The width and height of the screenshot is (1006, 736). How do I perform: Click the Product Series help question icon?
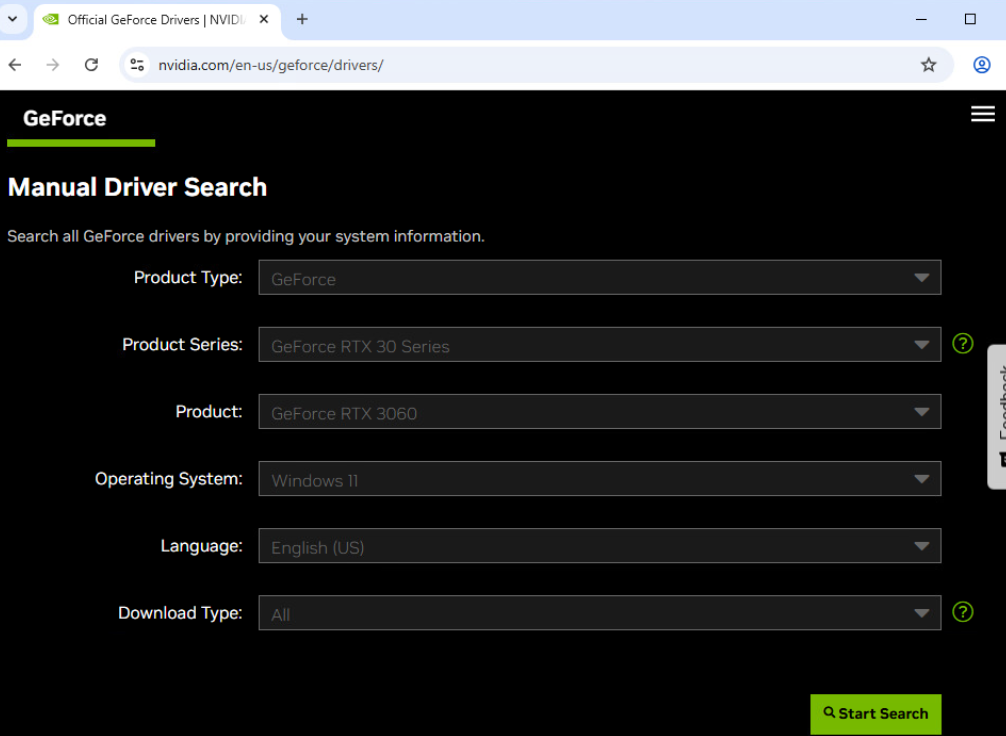(962, 344)
